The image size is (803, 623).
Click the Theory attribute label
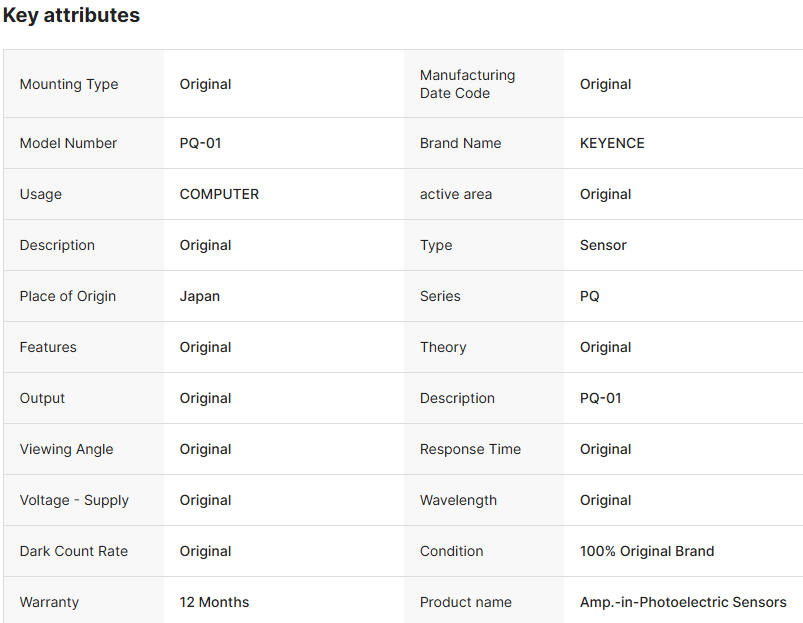click(443, 347)
